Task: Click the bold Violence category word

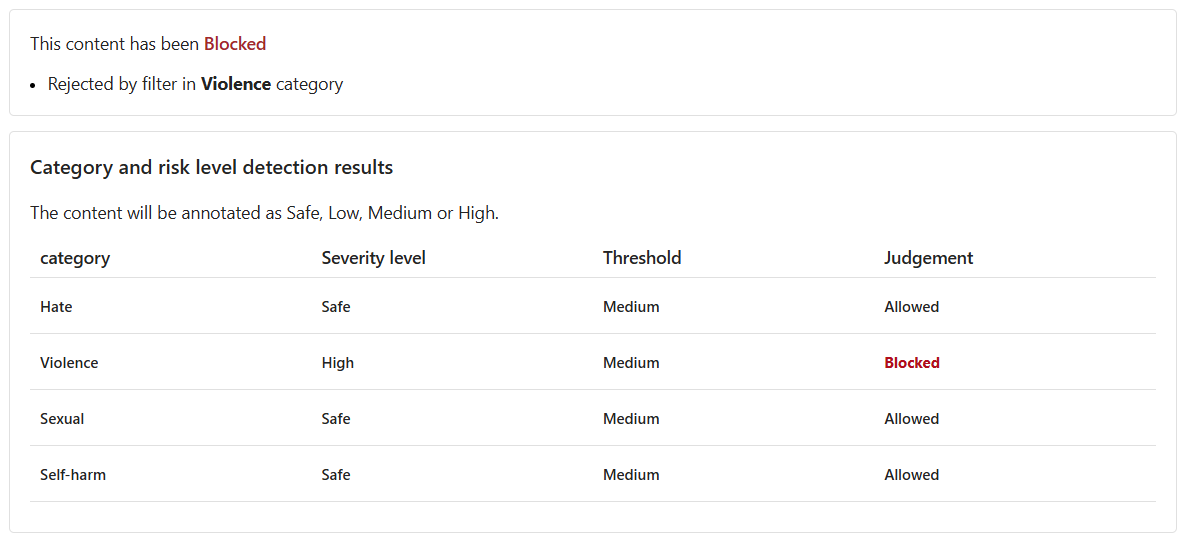Action: [x=235, y=84]
